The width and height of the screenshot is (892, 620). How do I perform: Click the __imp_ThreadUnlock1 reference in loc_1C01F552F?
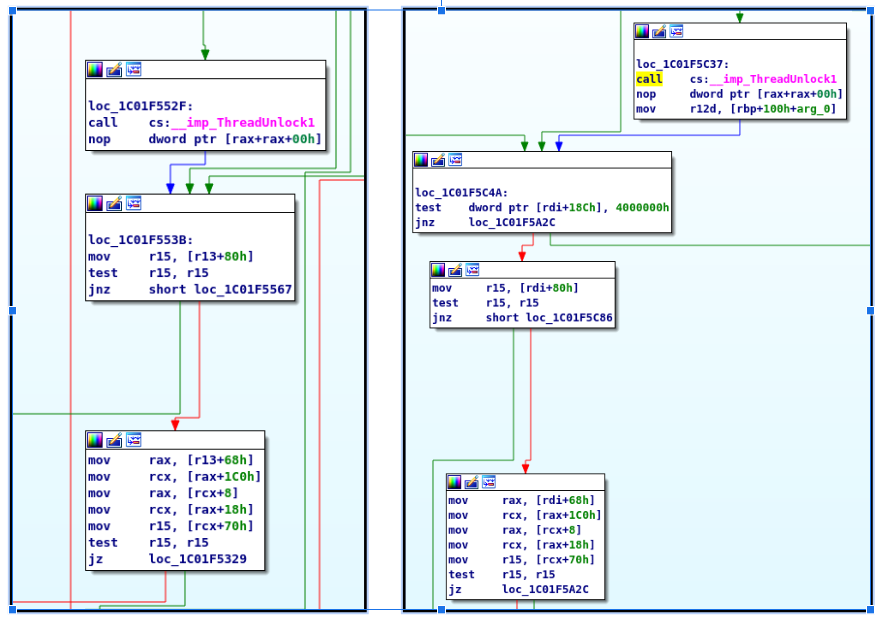pos(248,123)
